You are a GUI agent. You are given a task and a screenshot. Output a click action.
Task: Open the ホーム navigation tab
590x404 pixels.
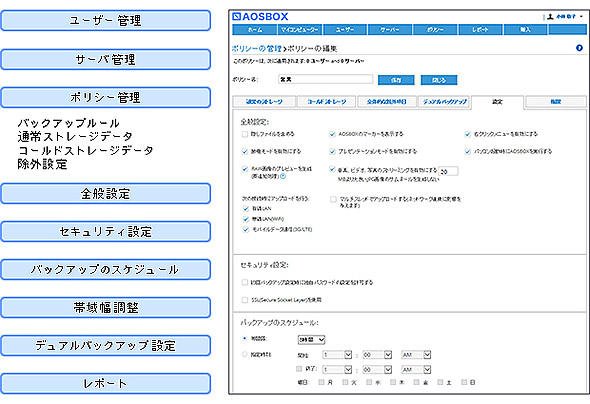255,29
